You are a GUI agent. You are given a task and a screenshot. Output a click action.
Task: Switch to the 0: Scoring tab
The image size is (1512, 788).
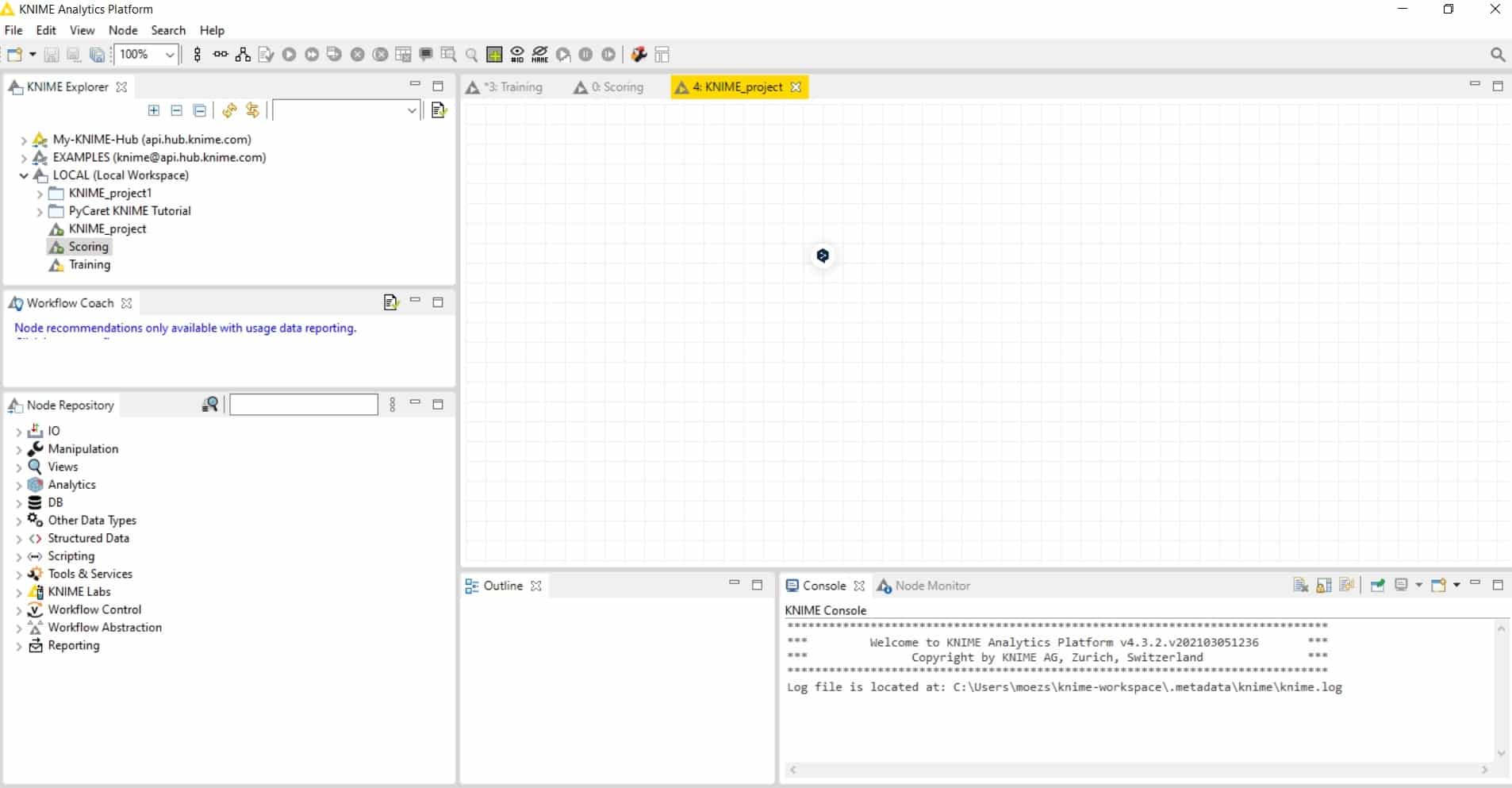tap(609, 87)
